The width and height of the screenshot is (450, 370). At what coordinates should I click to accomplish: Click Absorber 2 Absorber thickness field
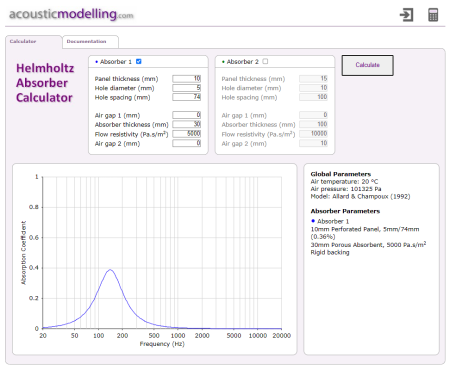pos(313,124)
